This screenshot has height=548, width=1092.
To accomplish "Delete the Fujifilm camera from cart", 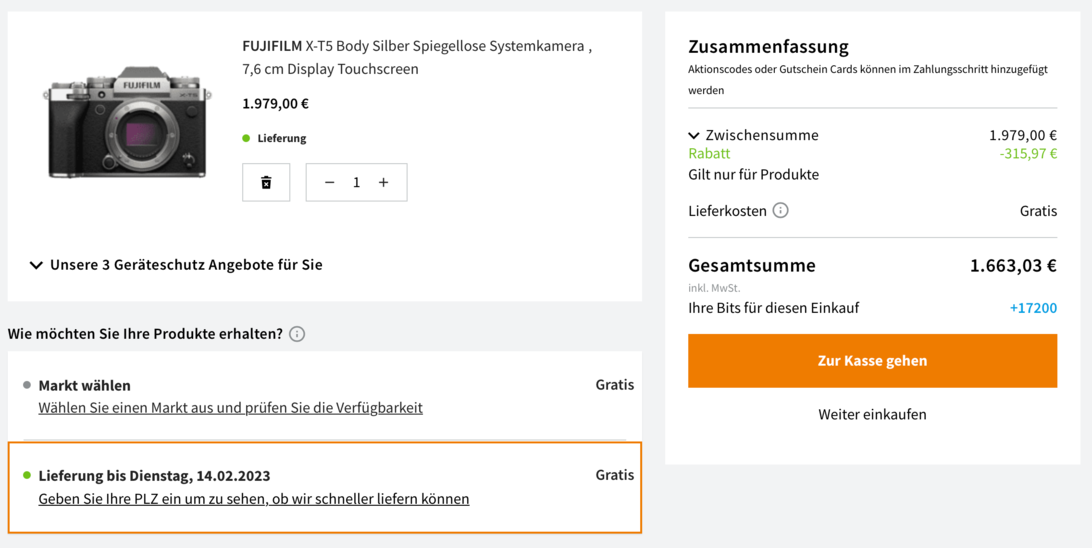I will tap(266, 182).
